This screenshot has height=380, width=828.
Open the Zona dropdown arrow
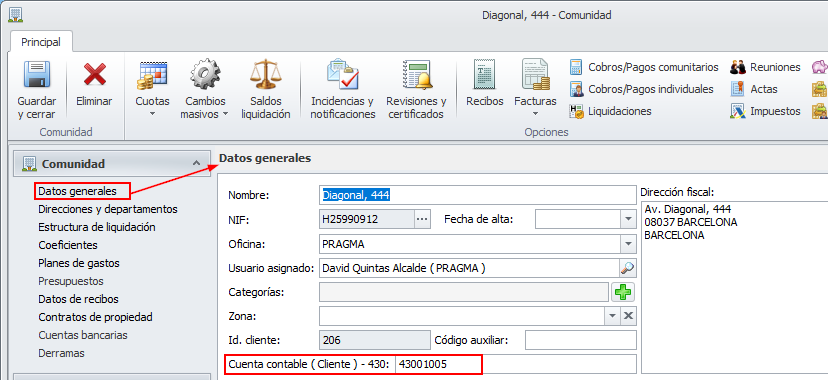[612, 316]
